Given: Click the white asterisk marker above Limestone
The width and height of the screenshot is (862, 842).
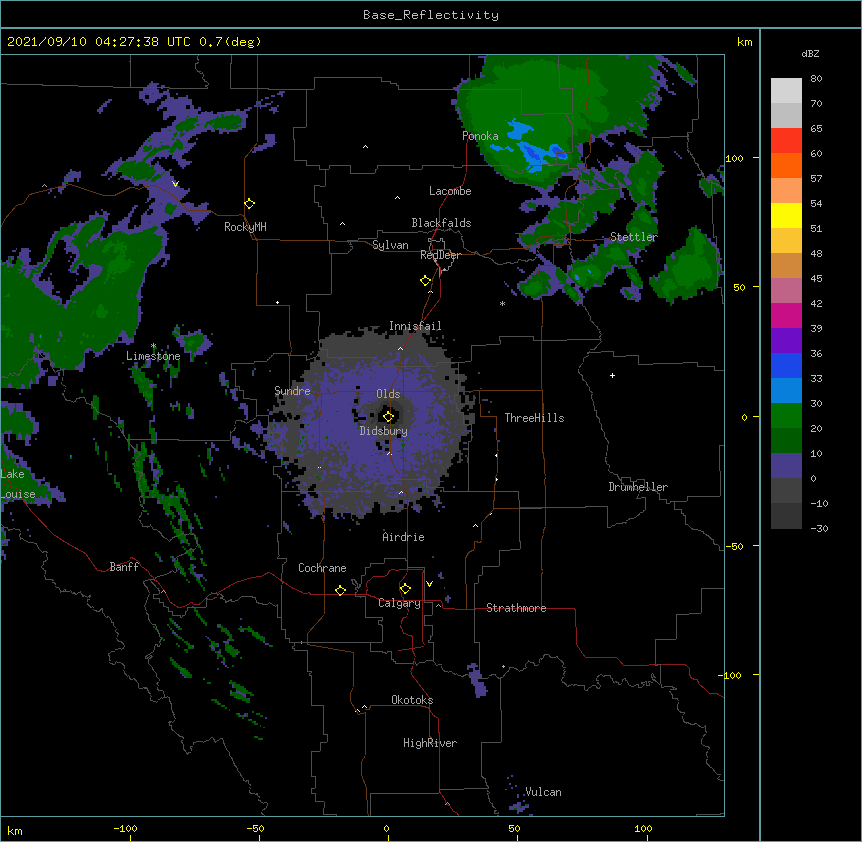Looking at the screenshot, I should tap(153, 346).
